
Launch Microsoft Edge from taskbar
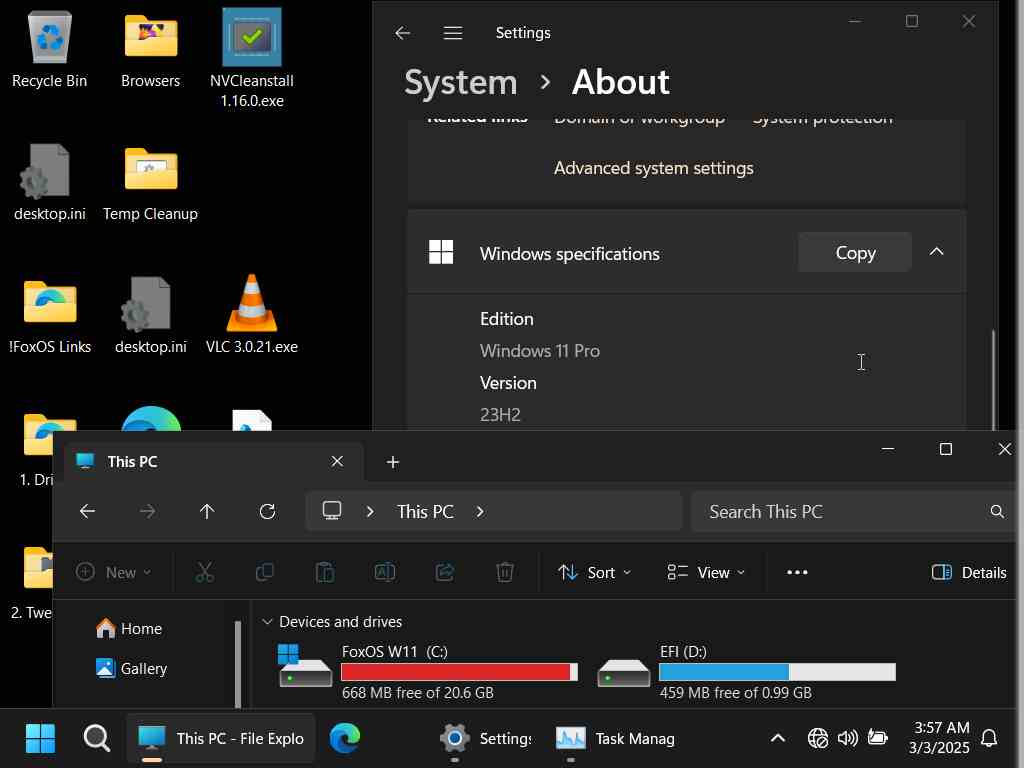click(344, 739)
